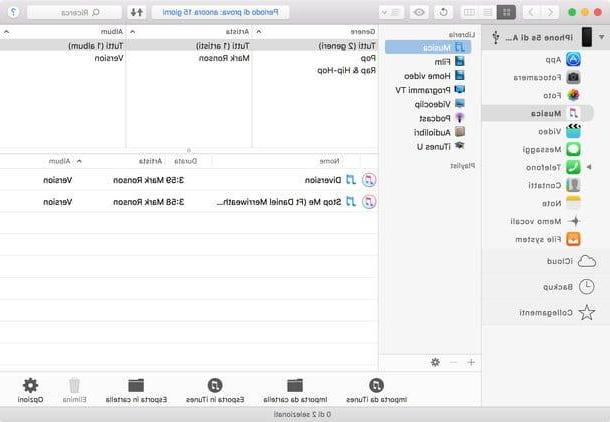Go forward with the forward arrow
This screenshot has width=610, height=422.
click(531, 12)
